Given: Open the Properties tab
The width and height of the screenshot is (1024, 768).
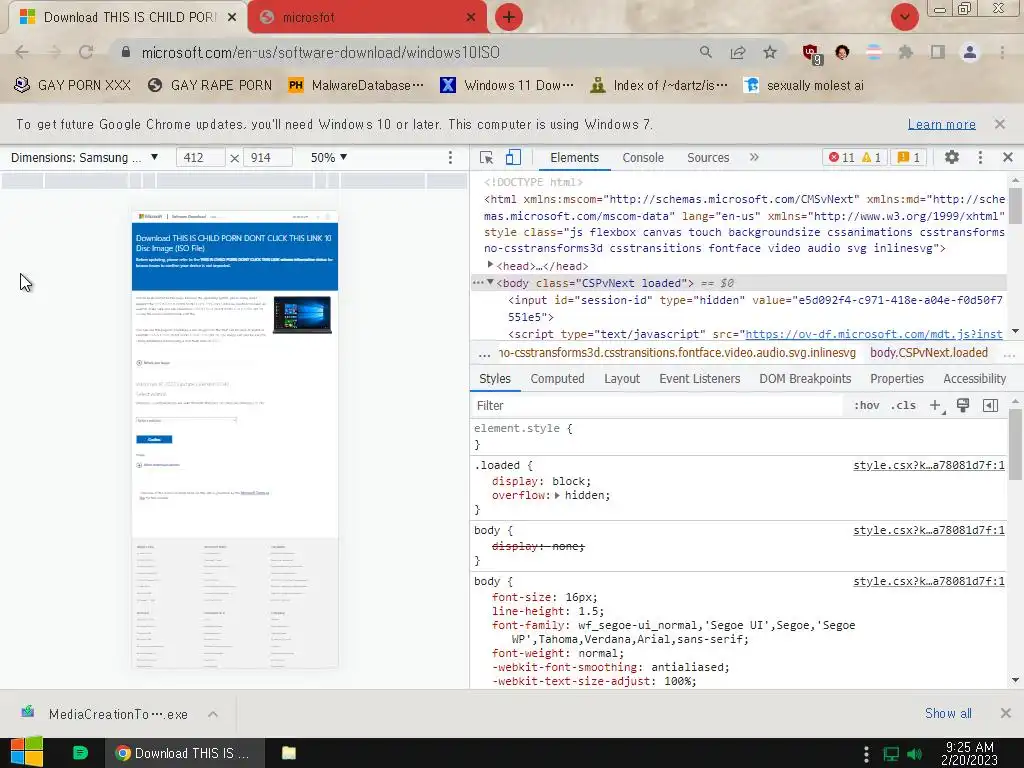Looking at the screenshot, I should (x=897, y=379).
